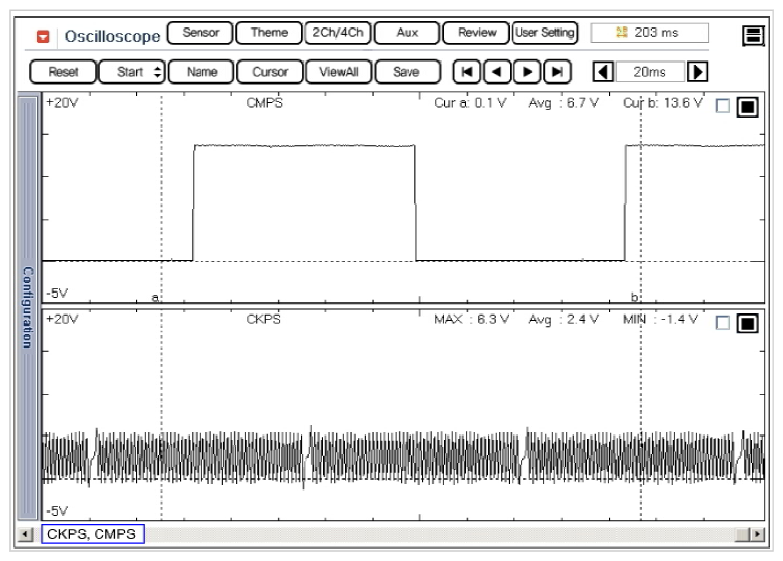Image resolution: width=783 pixels, height=561 pixels.
Task: Jump to first frame with skip-to-start button
Action: 466,71
